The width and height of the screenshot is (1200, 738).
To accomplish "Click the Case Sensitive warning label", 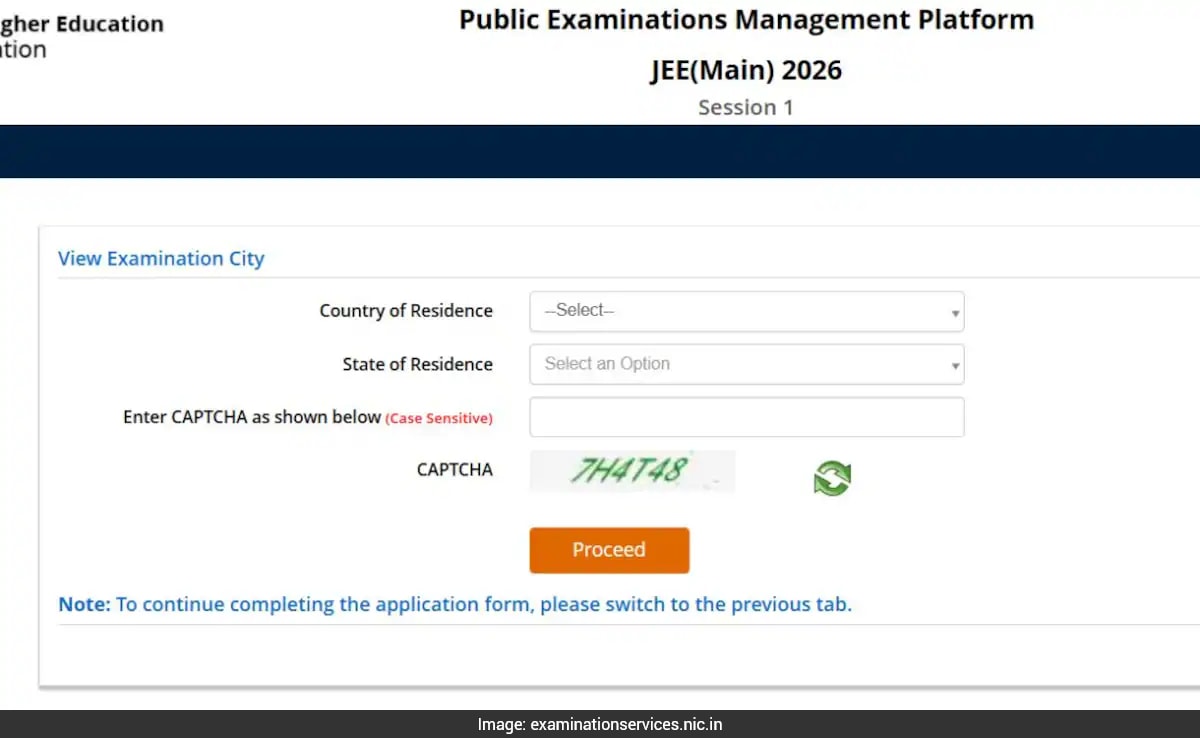I will click(x=440, y=418).
